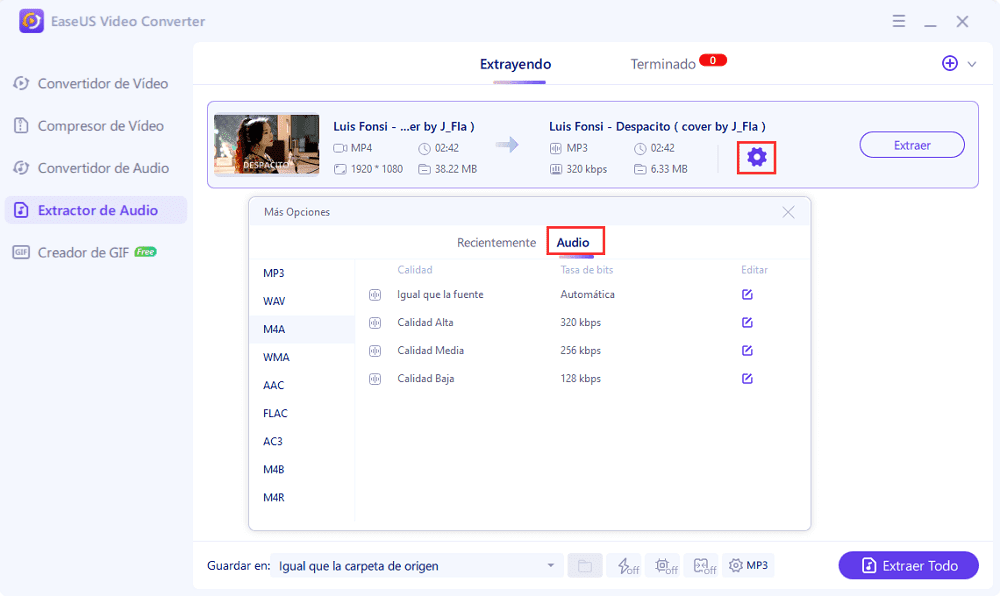Screen dimensions: 1000x596
Task: Click the Automática bitrate value
Action: coord(587,294)
